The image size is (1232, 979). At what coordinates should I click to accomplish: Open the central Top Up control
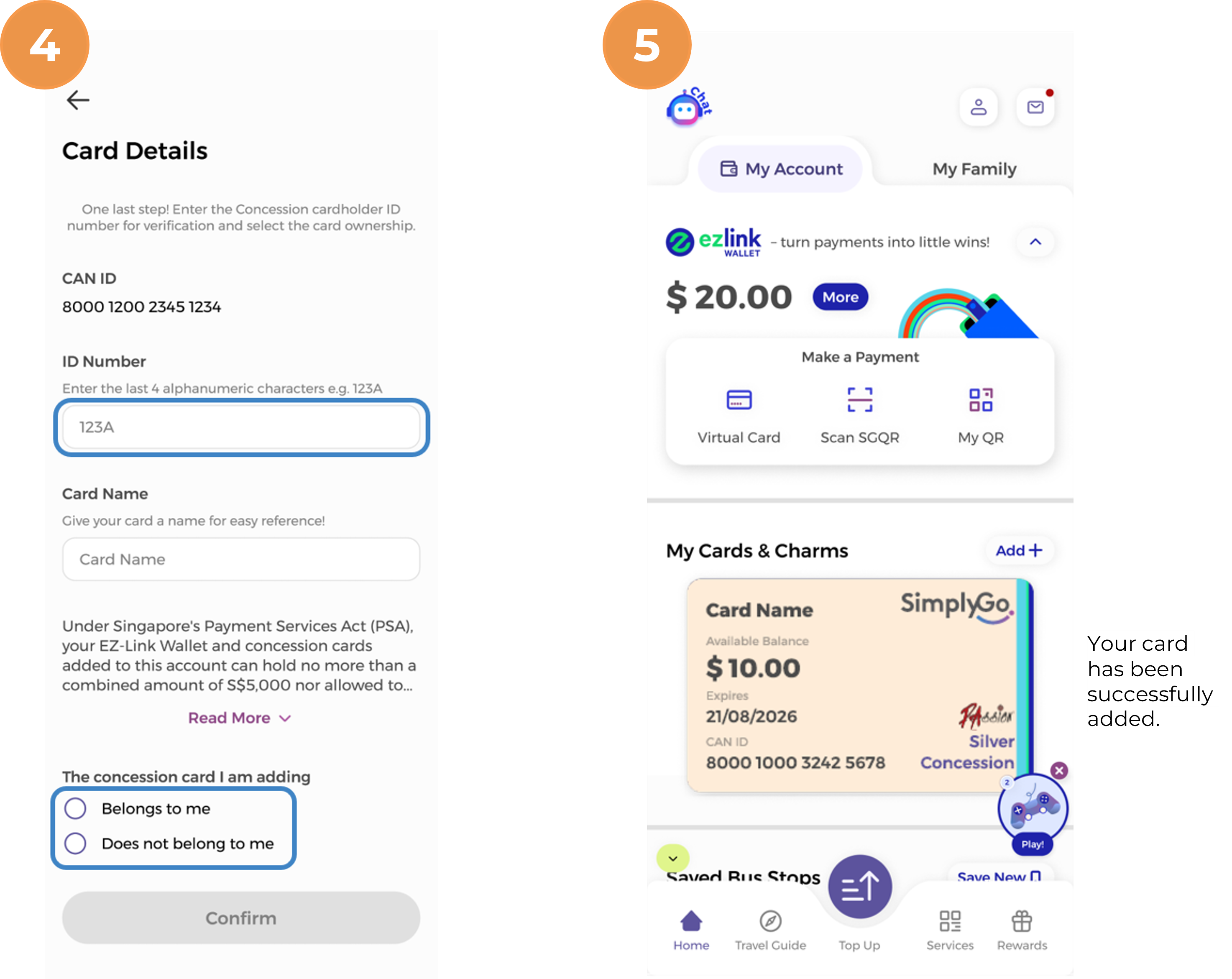pyautogui.click(x=859, y=885)
